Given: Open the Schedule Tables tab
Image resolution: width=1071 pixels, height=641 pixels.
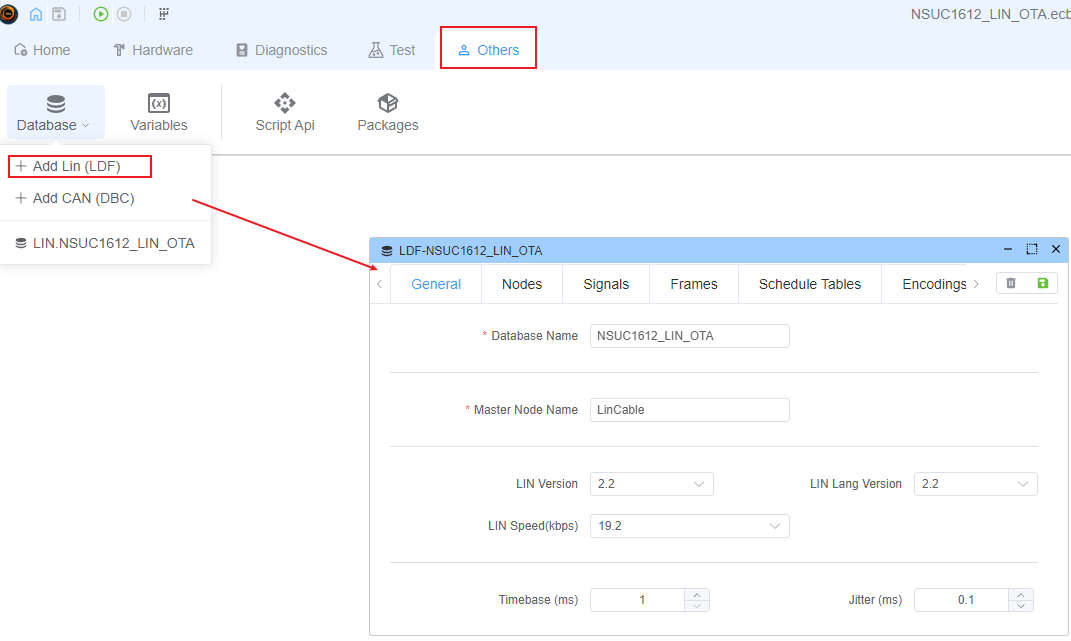Looking at the screenshot, I should click(x=809, y=284).
